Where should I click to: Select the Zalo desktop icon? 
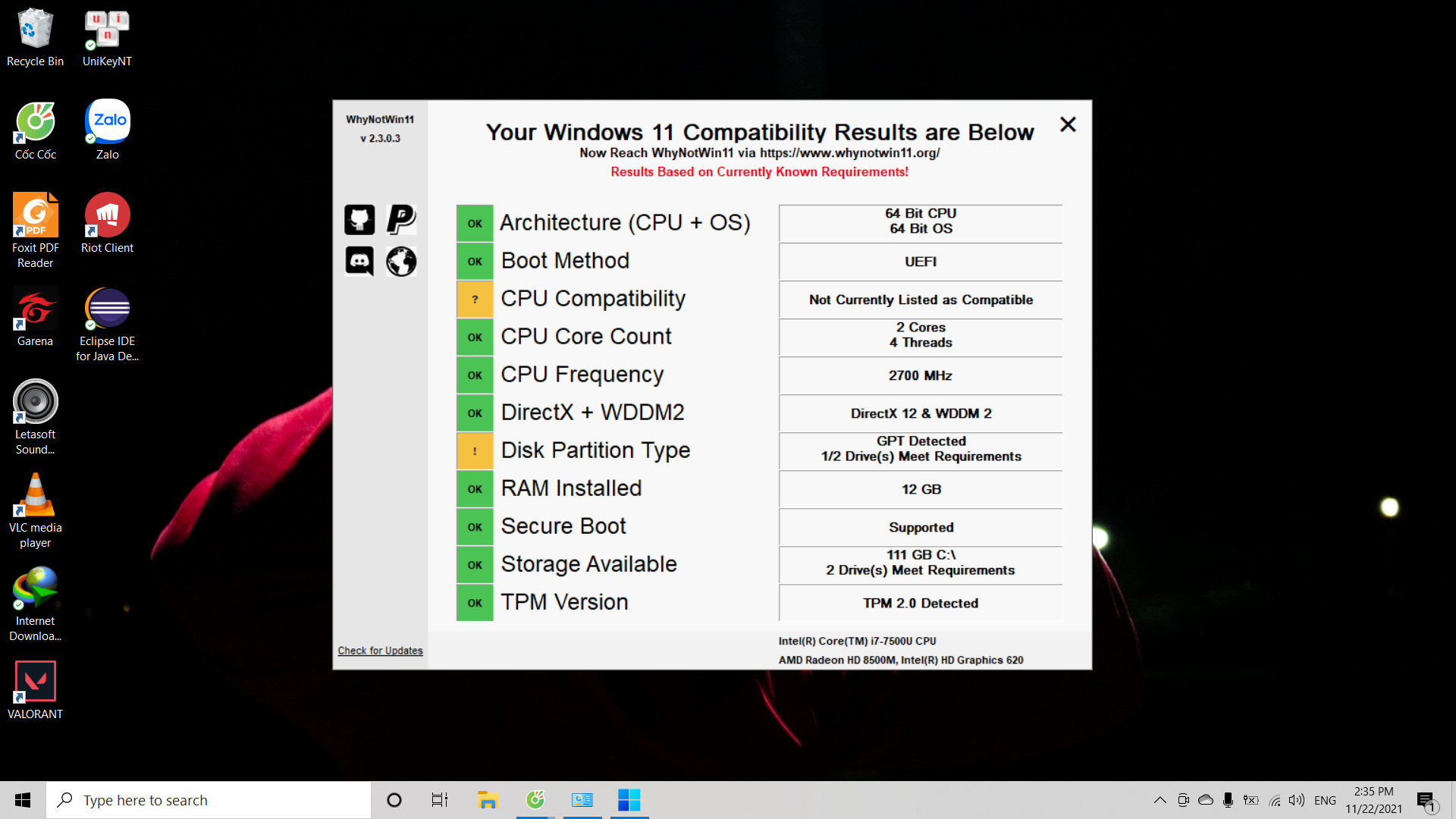pos(107,131)
